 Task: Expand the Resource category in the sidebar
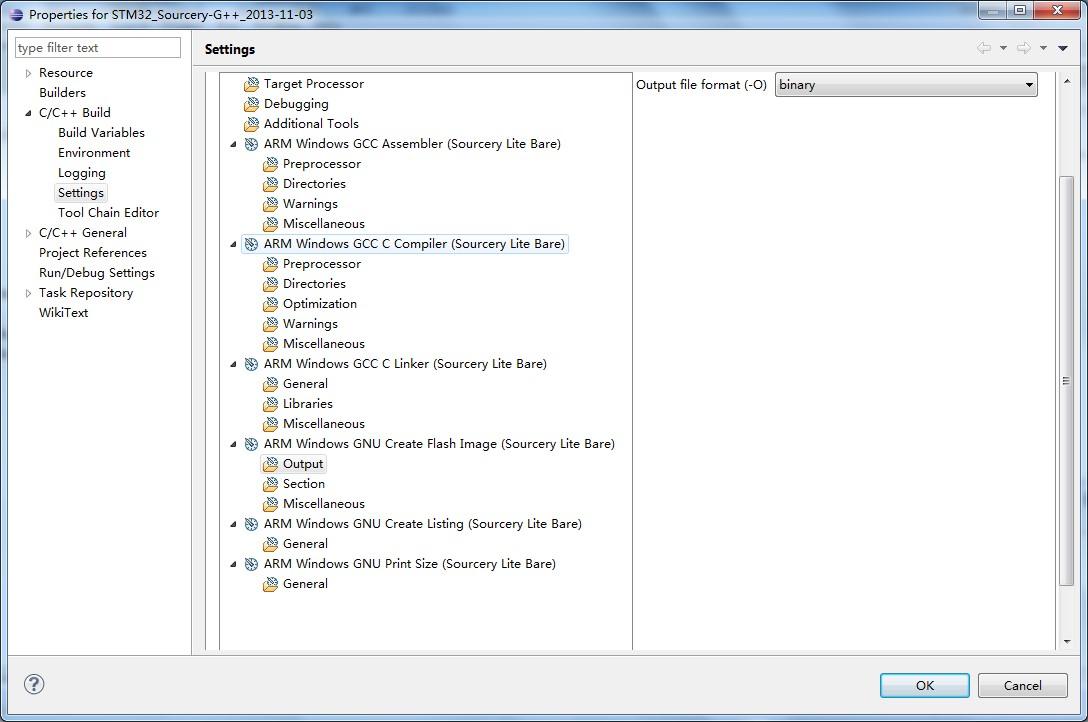(x=27, y=72)
